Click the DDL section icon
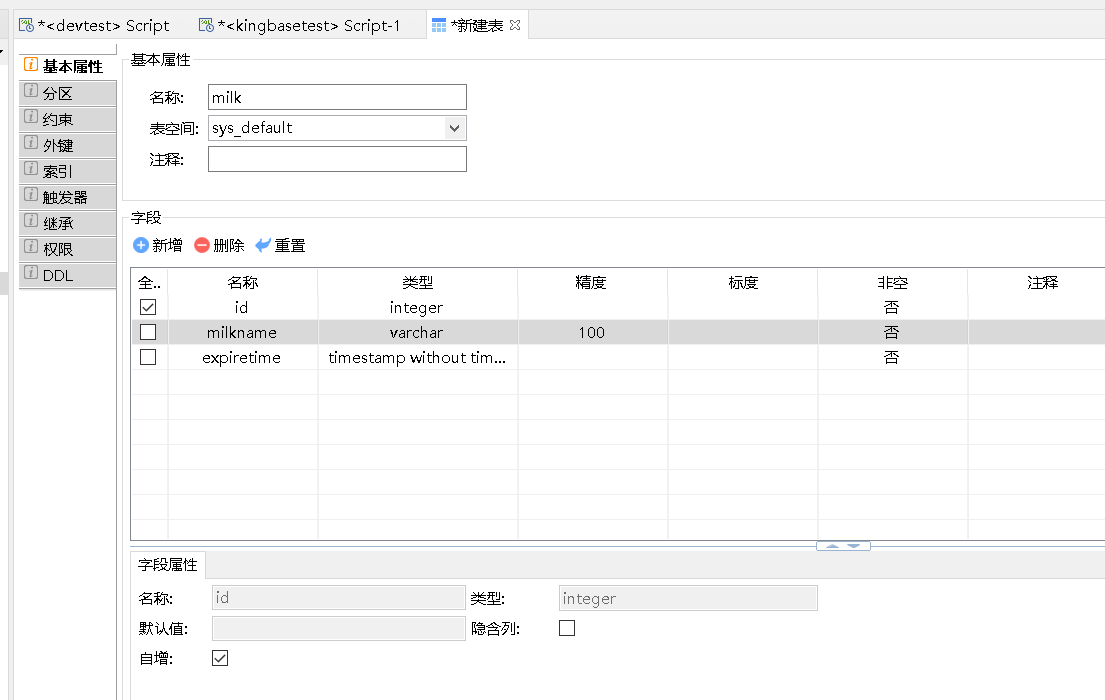This screenshot has height=700, width=1105. tap(31, 274)
